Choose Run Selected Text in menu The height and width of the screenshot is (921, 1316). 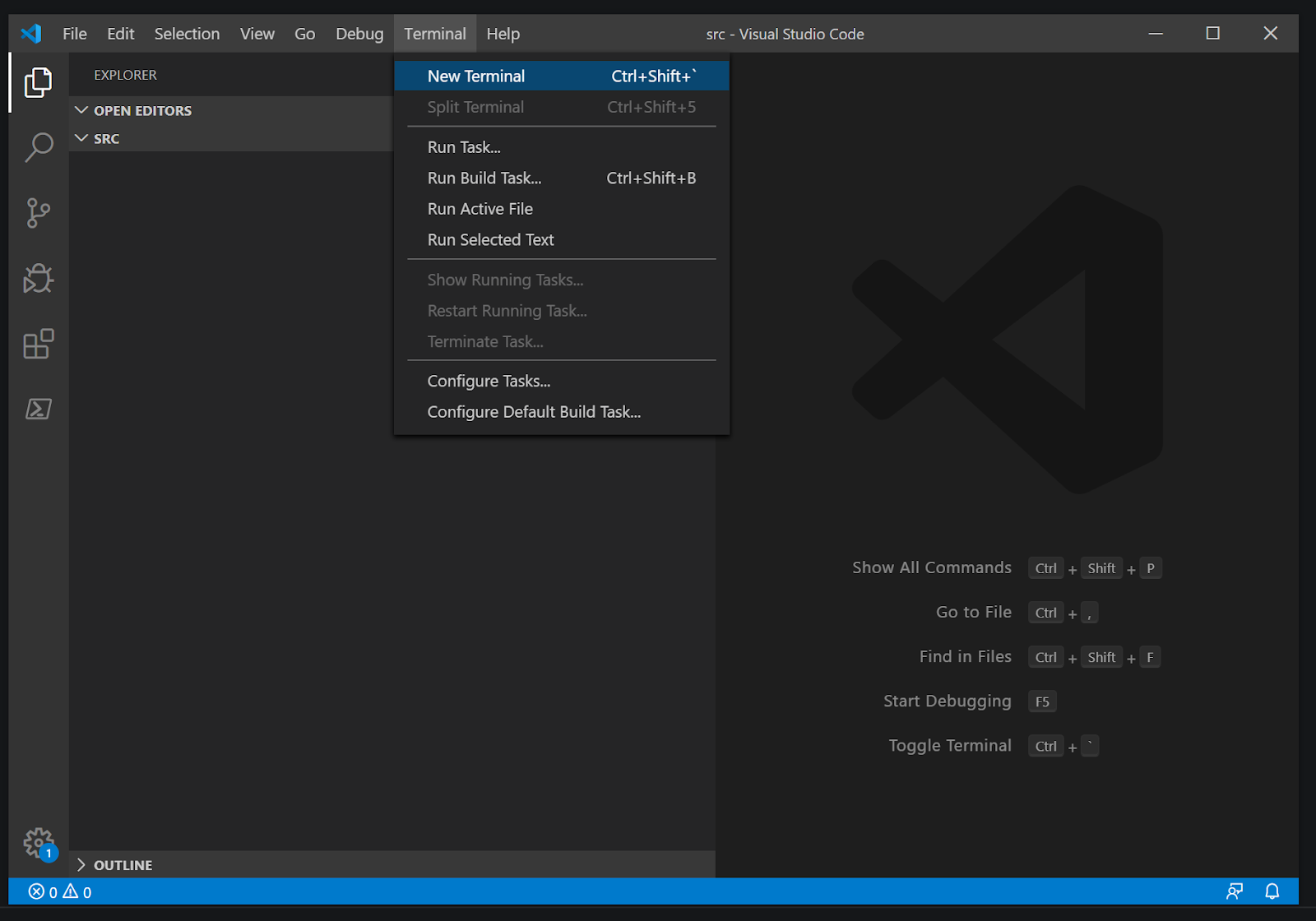(x=491, y=240)
